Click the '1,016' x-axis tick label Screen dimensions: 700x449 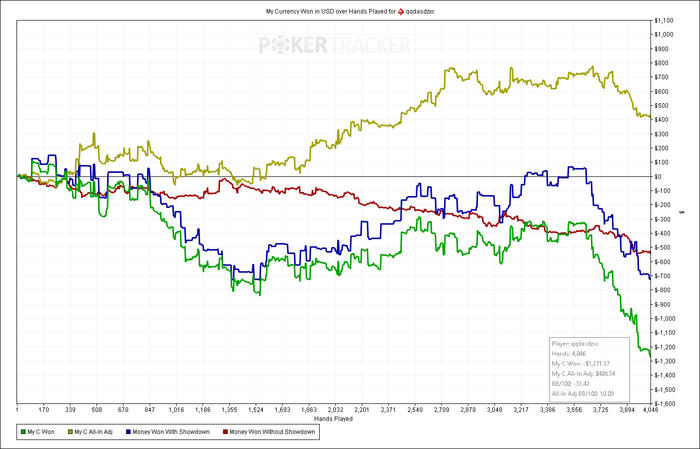pyautogui.click(x=176, y=409)
